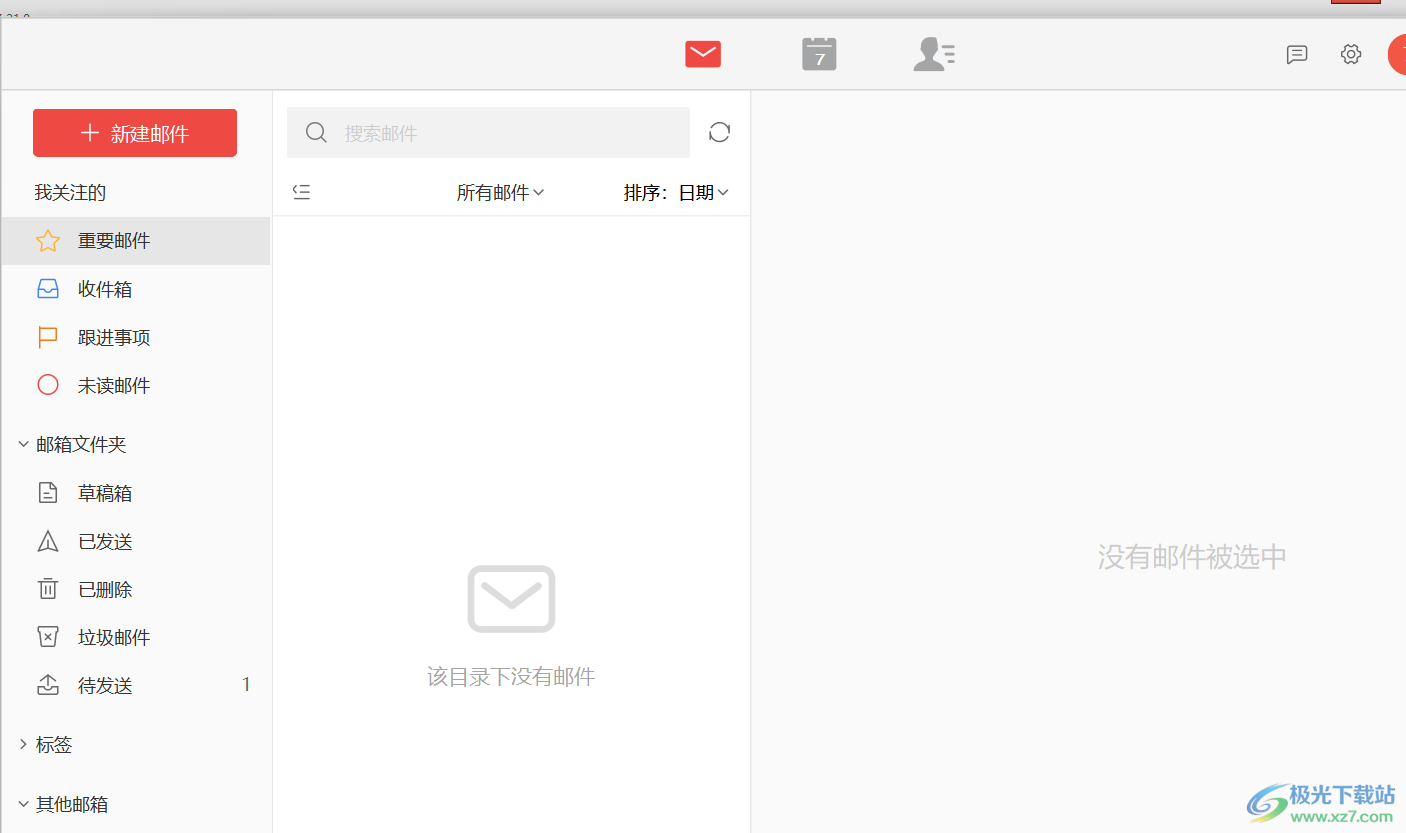This screenshot has width=1406, height=833.
Task: Open the 所有邮件 filter dropdown
Action: click(x=500, y=192)
